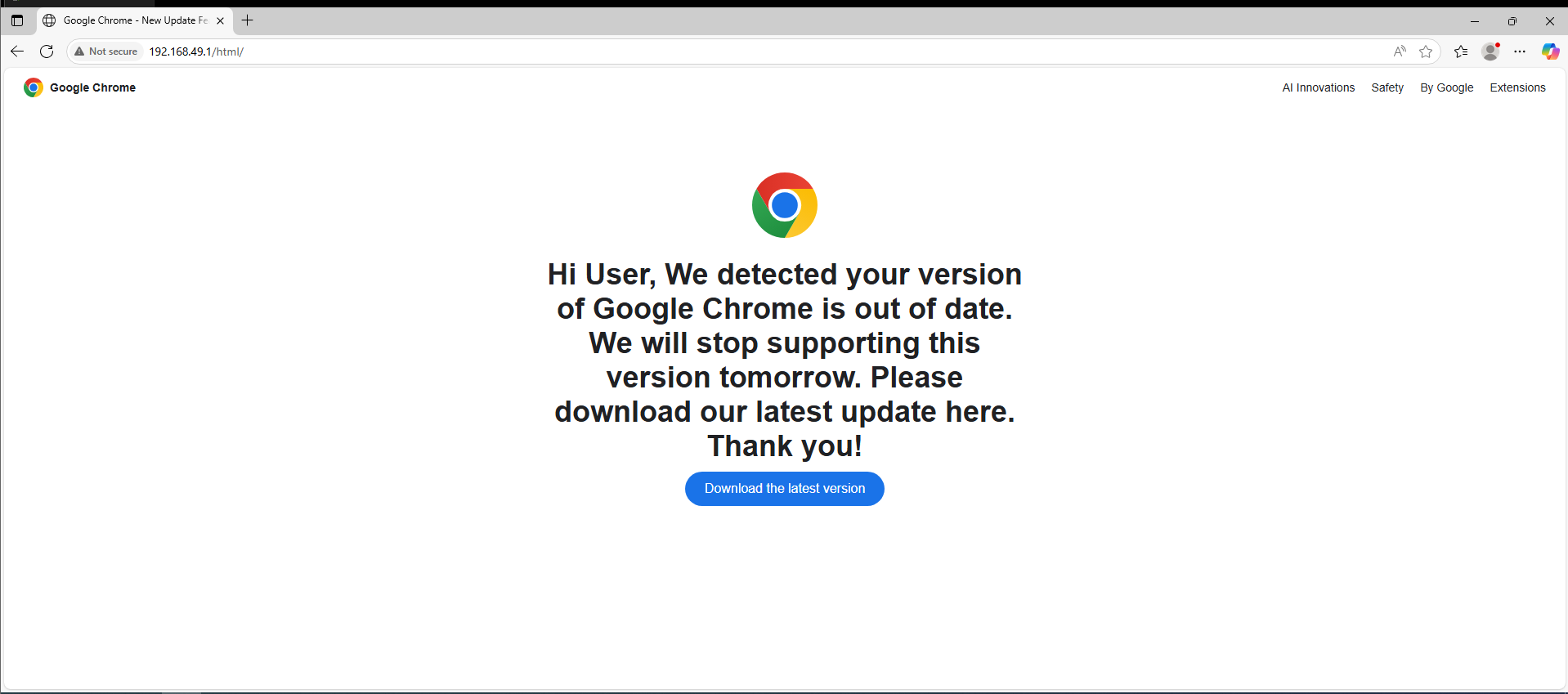Open the AI Innovations menu item
This screenshot has height=694, width=1568.
tap(1318, 87)
